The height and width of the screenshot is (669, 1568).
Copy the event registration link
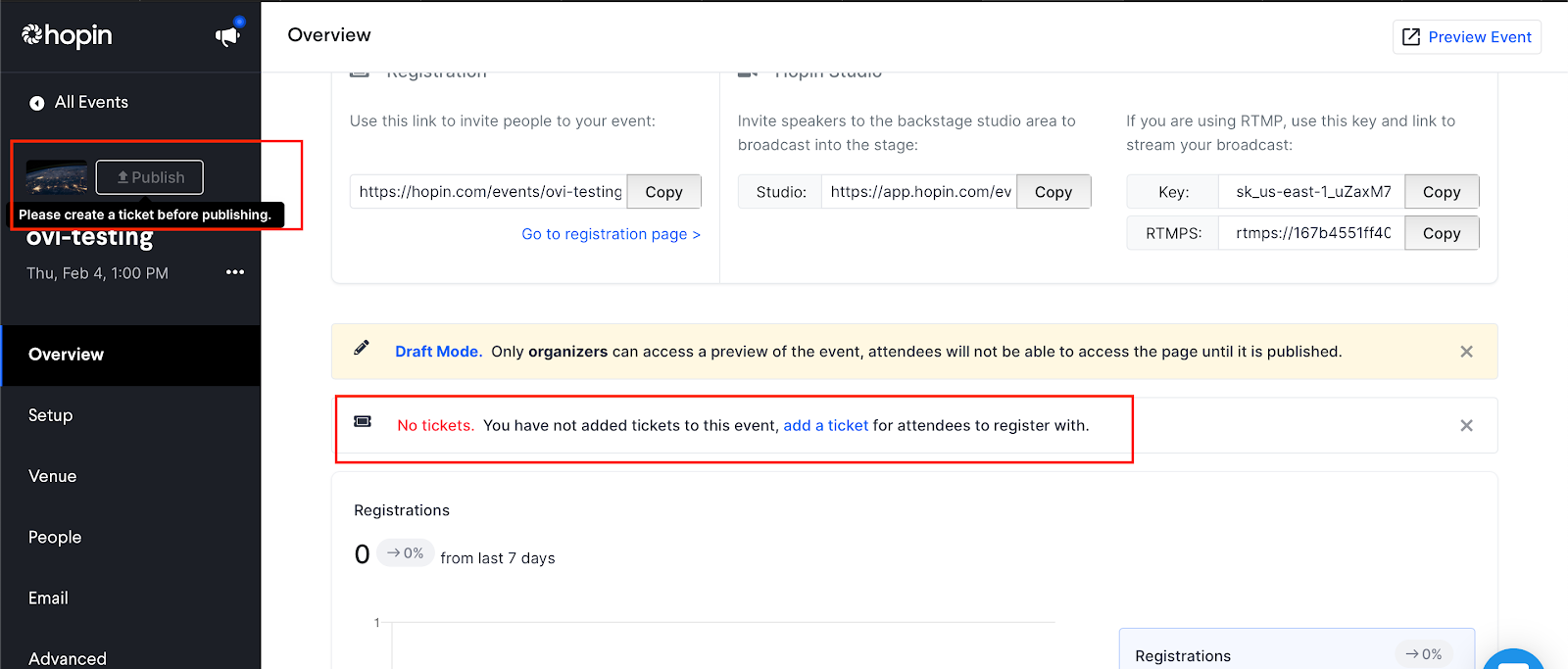[x=663, y=192]
